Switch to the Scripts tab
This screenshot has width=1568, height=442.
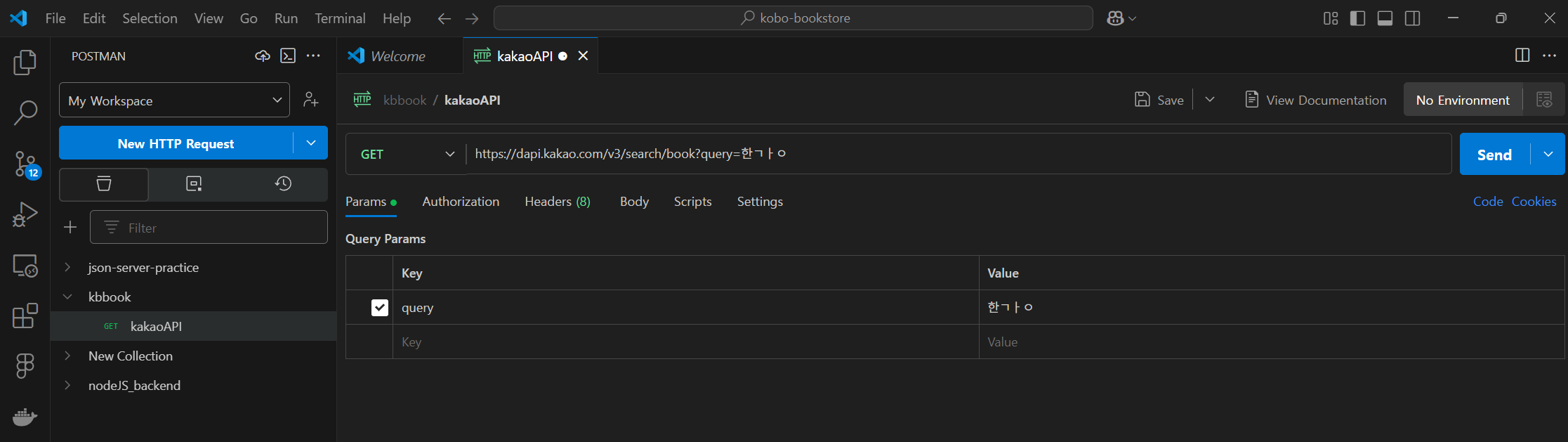692,202
